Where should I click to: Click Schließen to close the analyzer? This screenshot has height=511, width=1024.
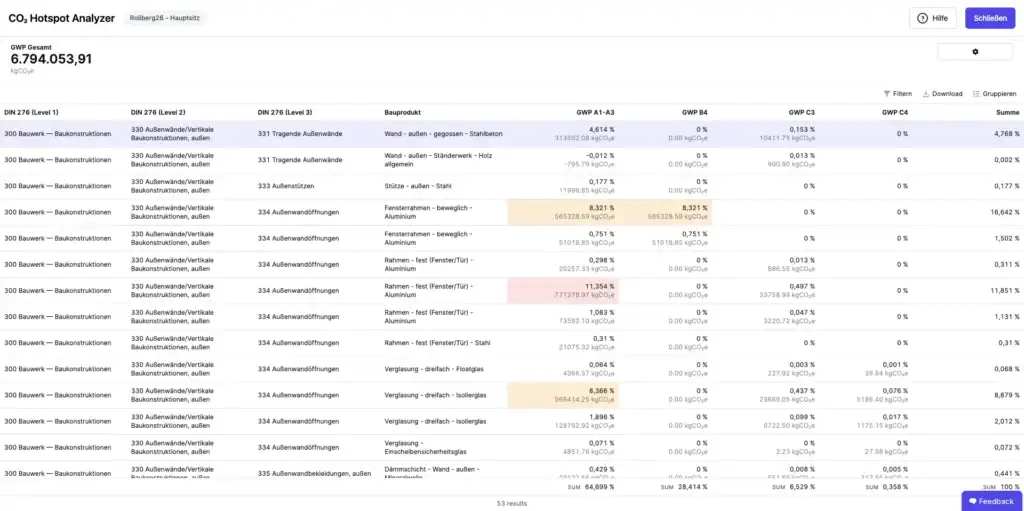(990, 18)
